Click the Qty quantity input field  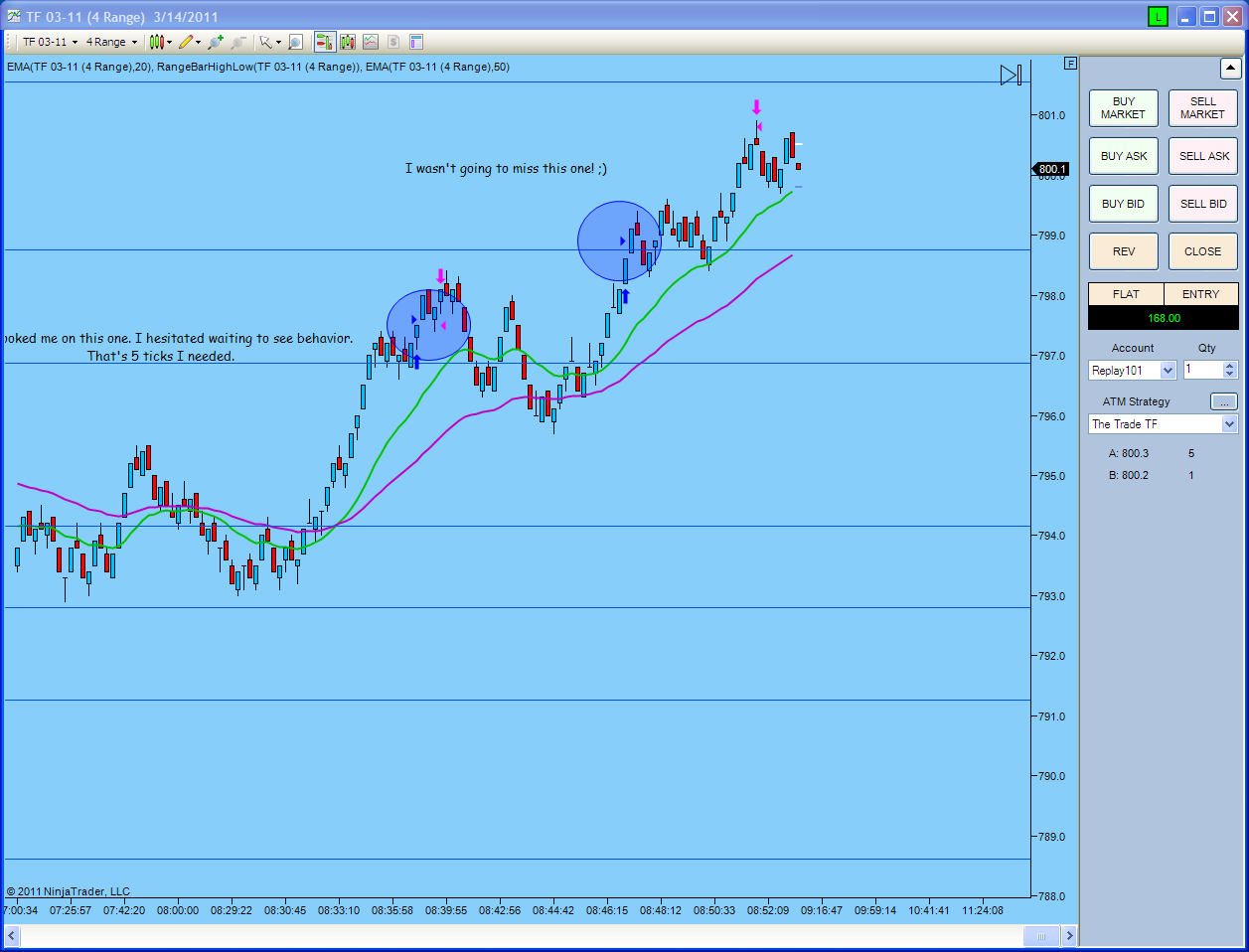1202,370
